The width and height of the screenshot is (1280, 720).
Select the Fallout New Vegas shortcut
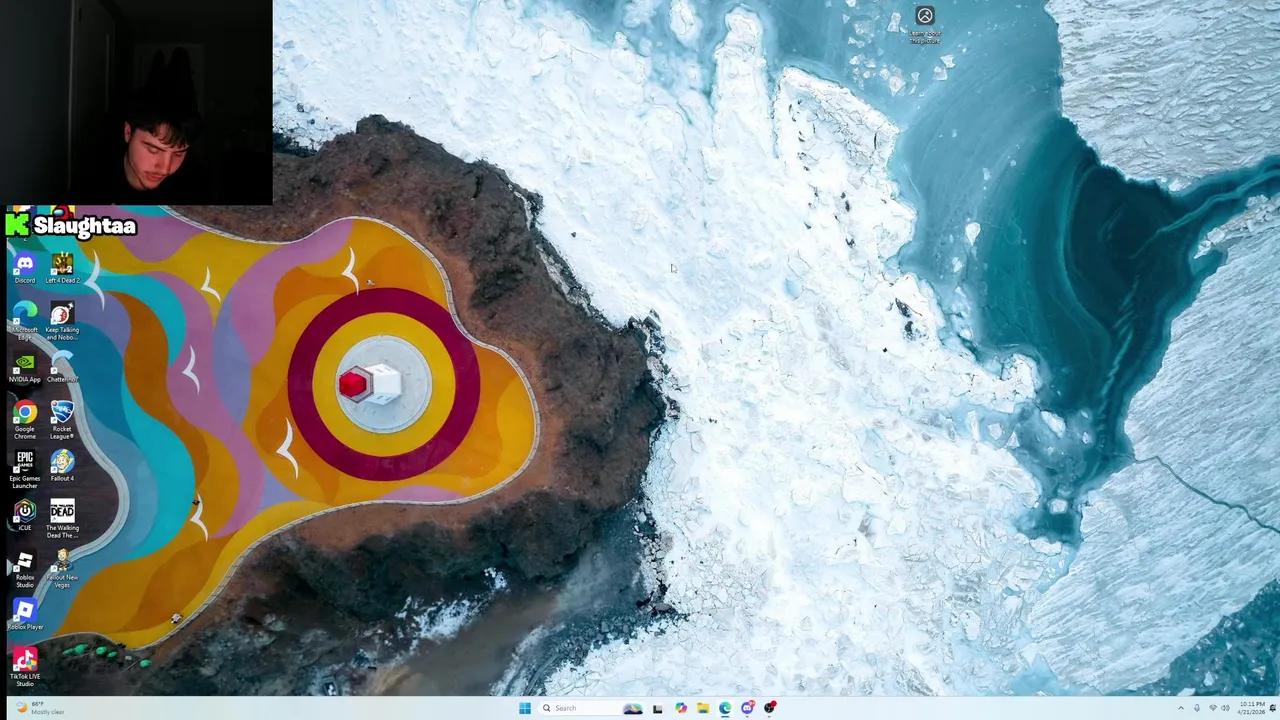pos(62,568)
